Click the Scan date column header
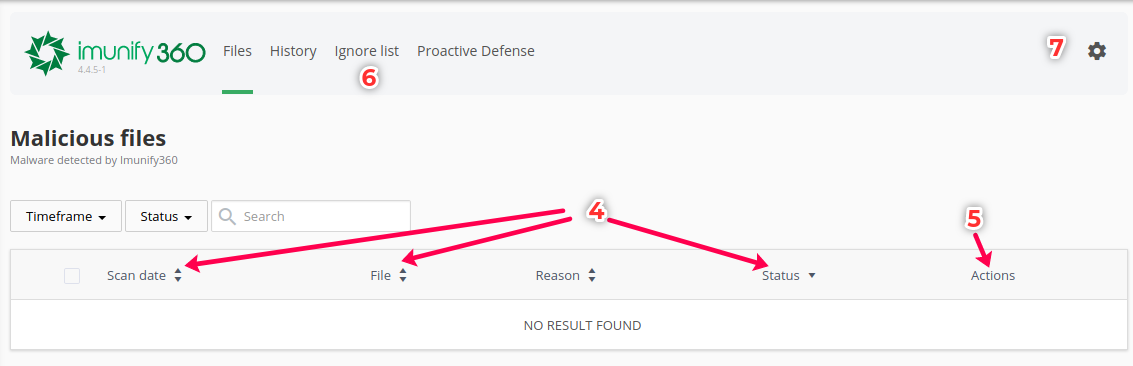1133x366 pixels. coord(136,276)
